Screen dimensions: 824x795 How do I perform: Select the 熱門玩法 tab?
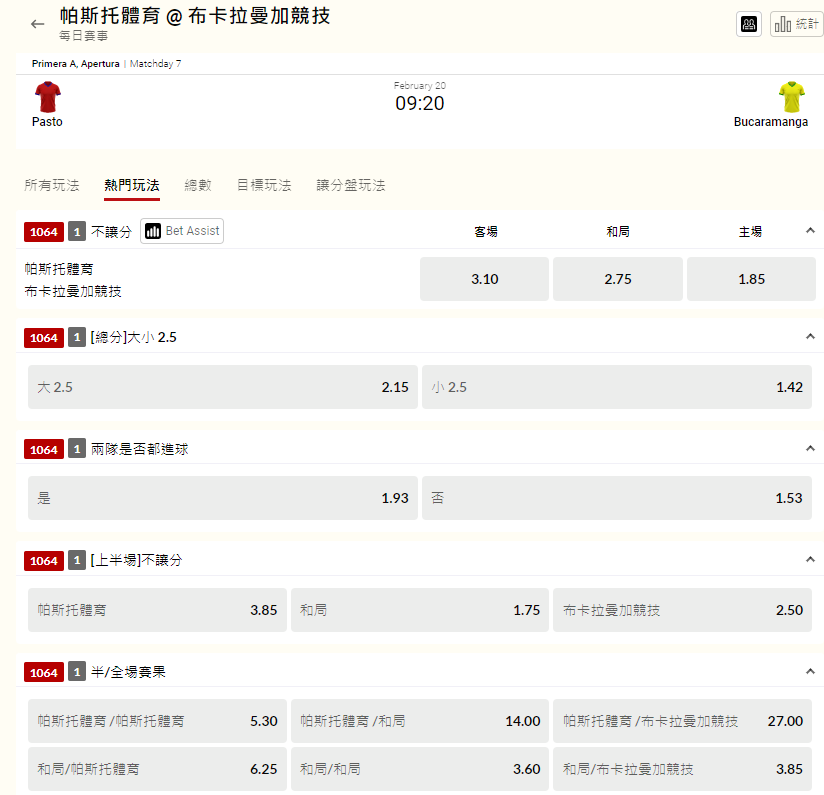(132, 185)
